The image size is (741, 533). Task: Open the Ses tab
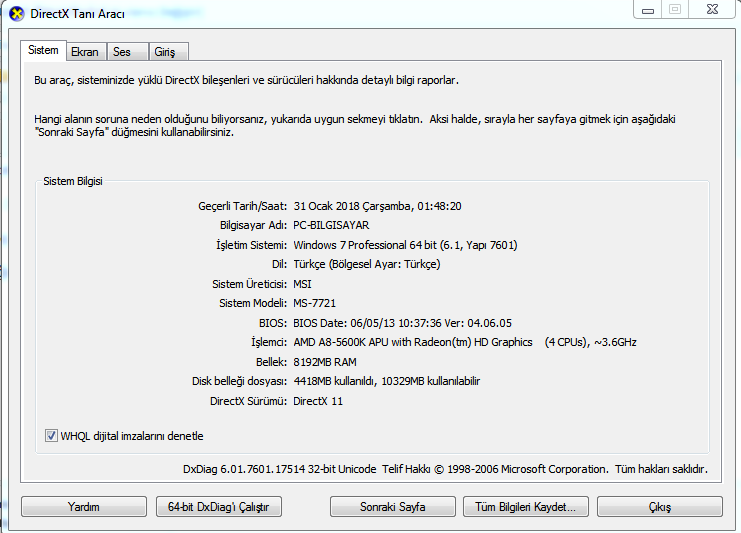tap(121, 52)
